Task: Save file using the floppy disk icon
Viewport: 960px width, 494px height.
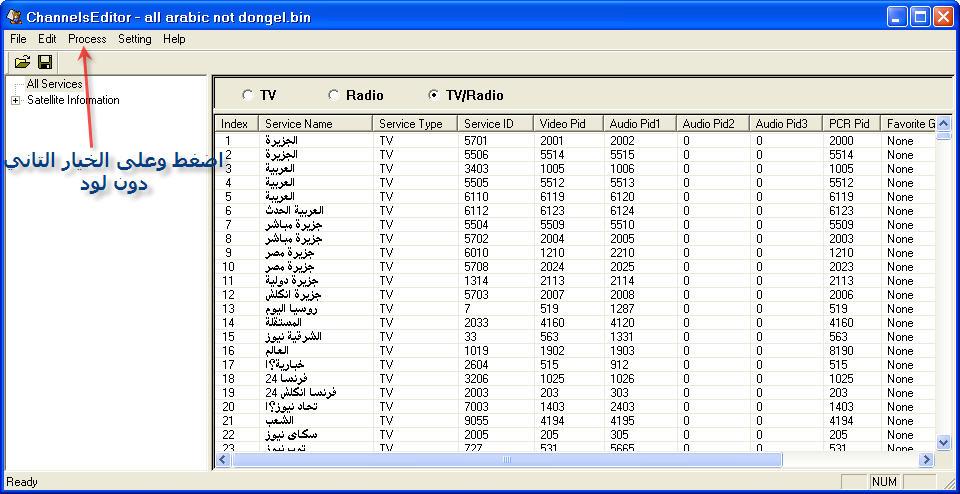Action: pos(45,62)
